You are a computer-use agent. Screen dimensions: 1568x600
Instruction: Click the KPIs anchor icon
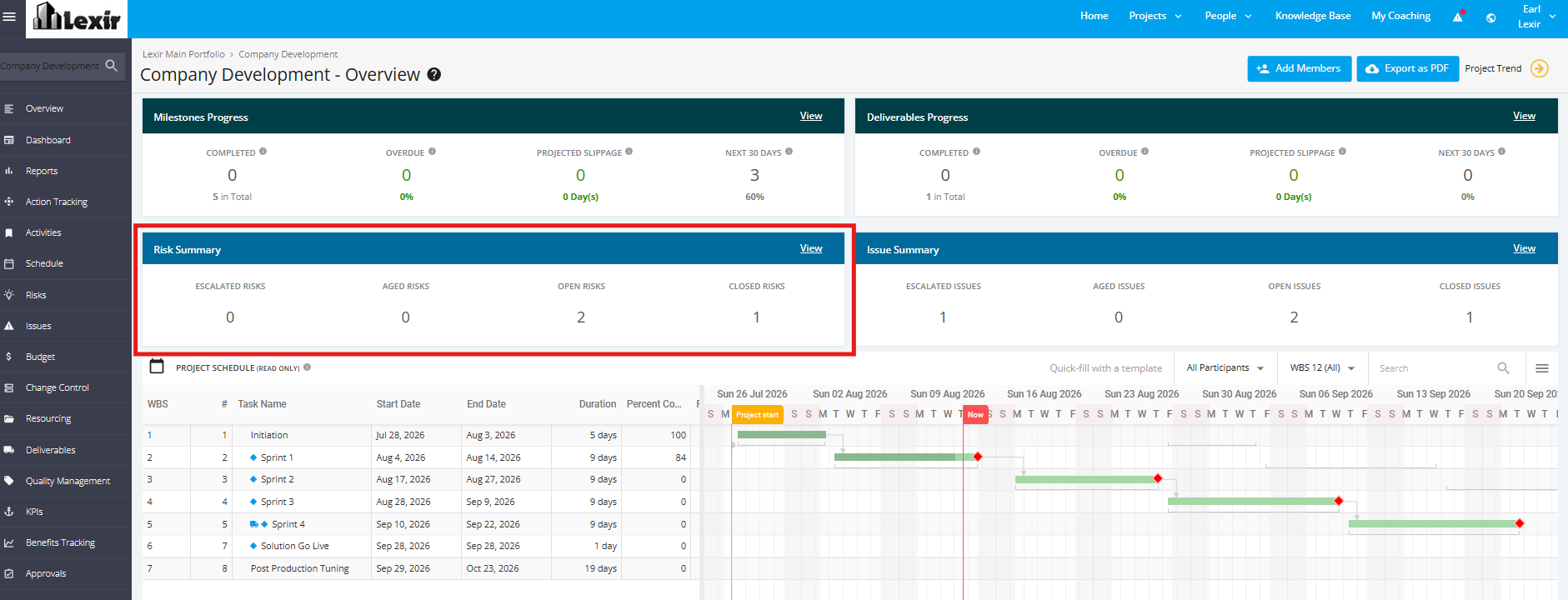pos(8,512)
